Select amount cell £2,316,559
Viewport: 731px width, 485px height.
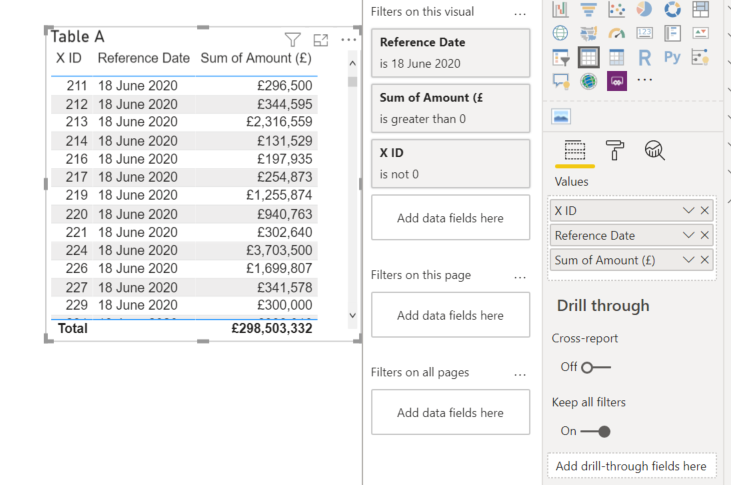[x=279, y=122]
